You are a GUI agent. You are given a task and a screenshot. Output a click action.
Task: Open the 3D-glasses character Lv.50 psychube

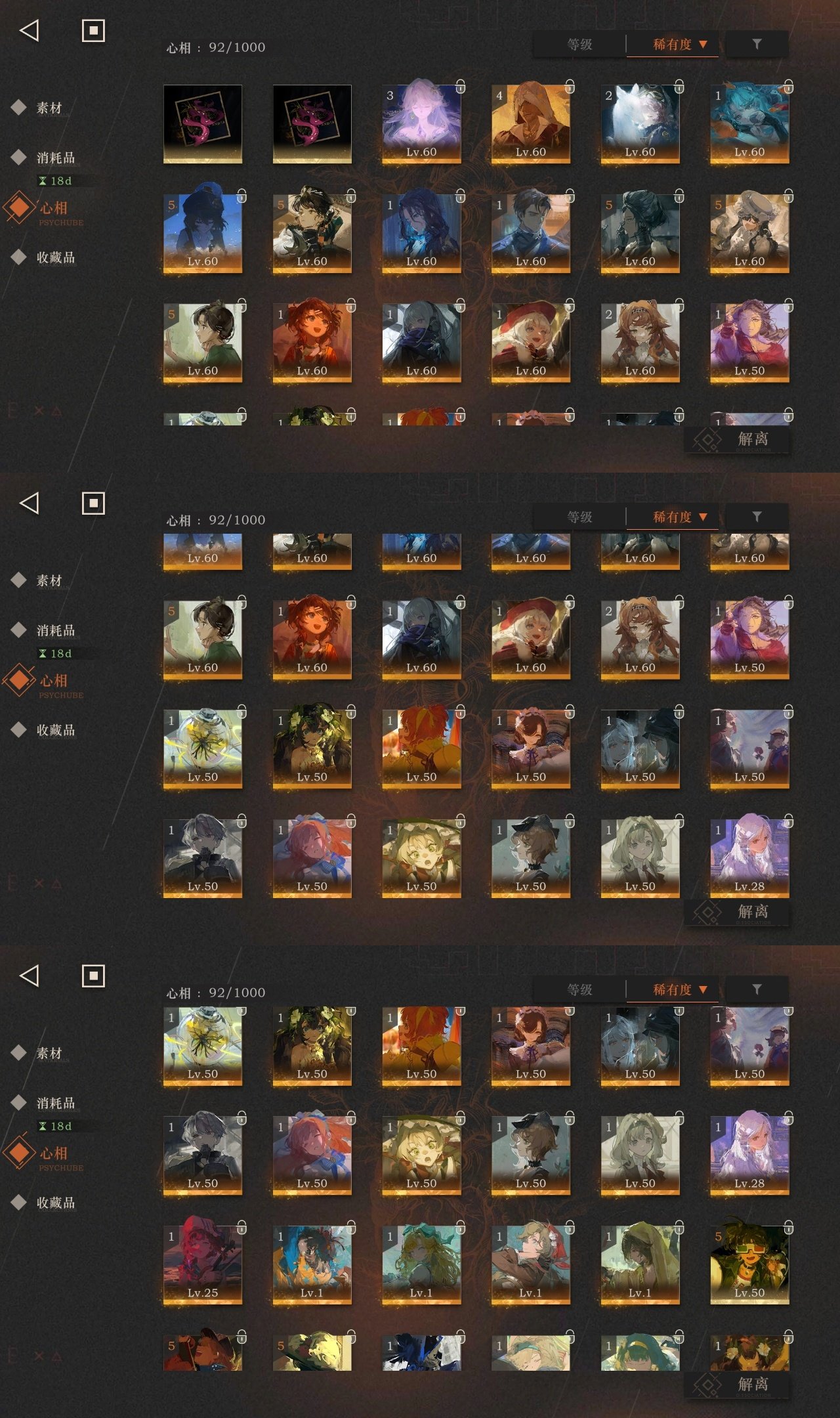(x=749, y=1264)
